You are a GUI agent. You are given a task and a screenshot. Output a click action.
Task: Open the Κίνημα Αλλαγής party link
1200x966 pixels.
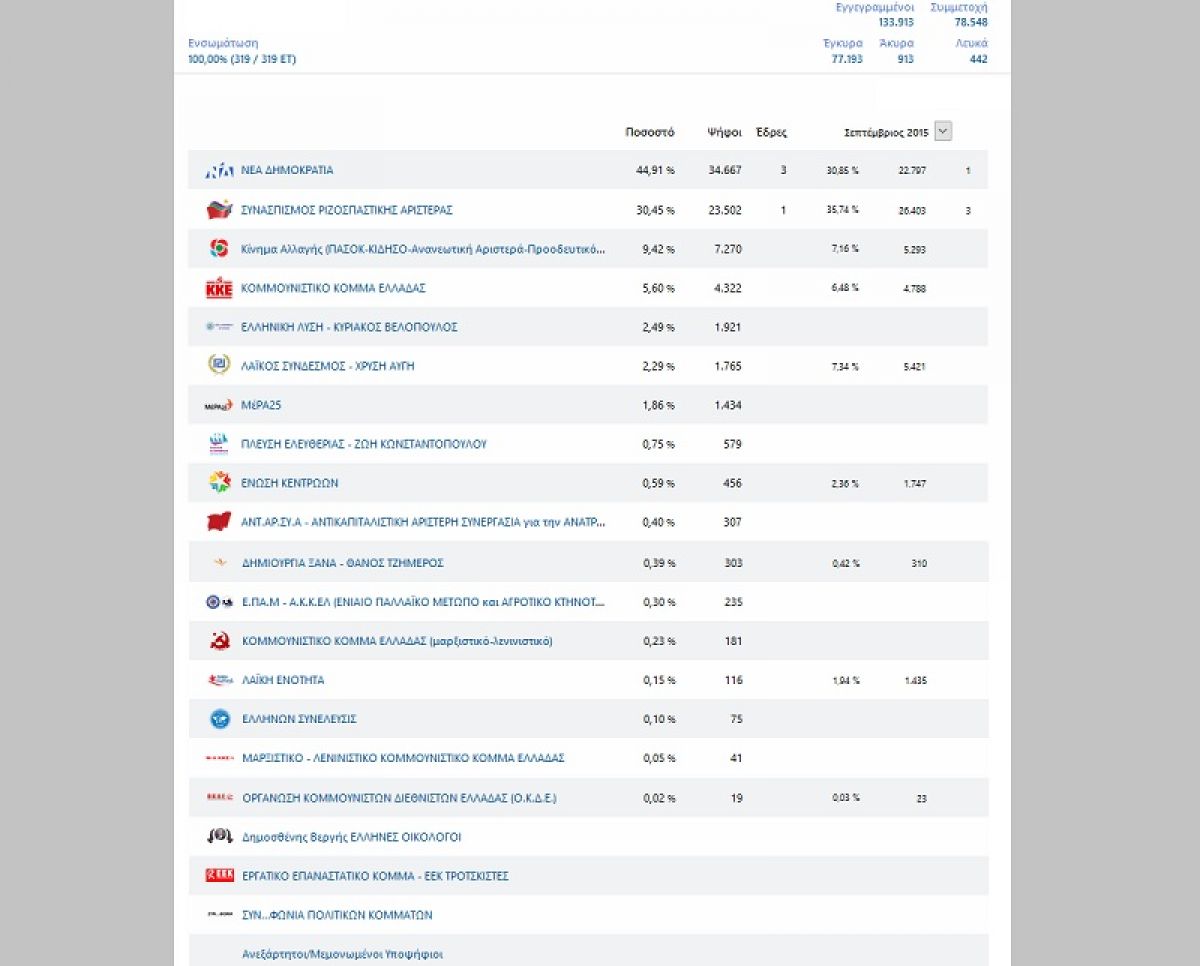coord(423,249)
